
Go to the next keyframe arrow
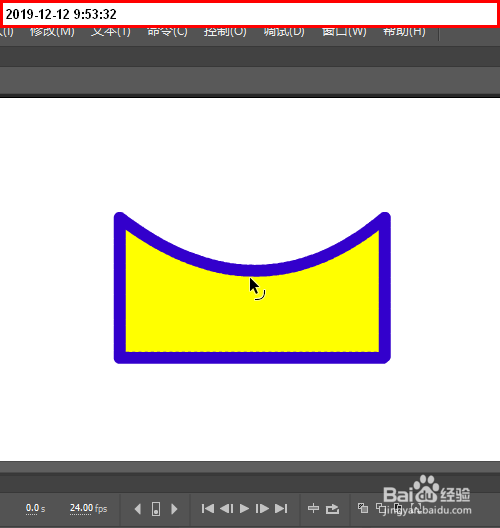tap(174, 508)
